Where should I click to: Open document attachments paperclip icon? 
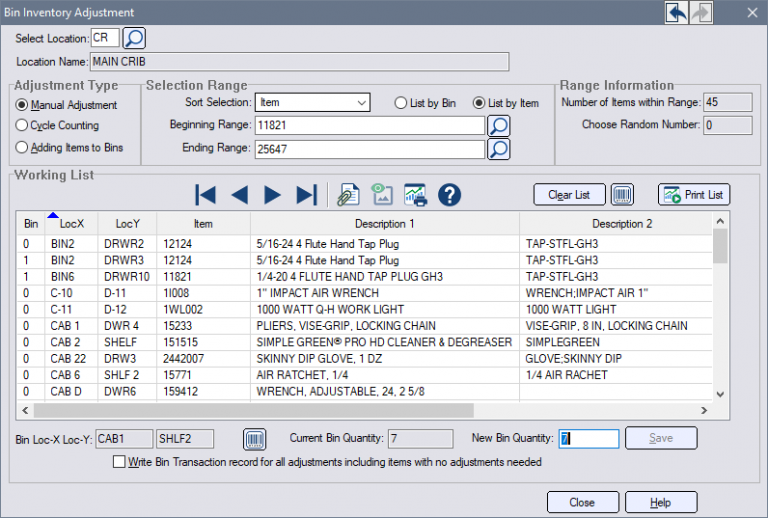348,195
